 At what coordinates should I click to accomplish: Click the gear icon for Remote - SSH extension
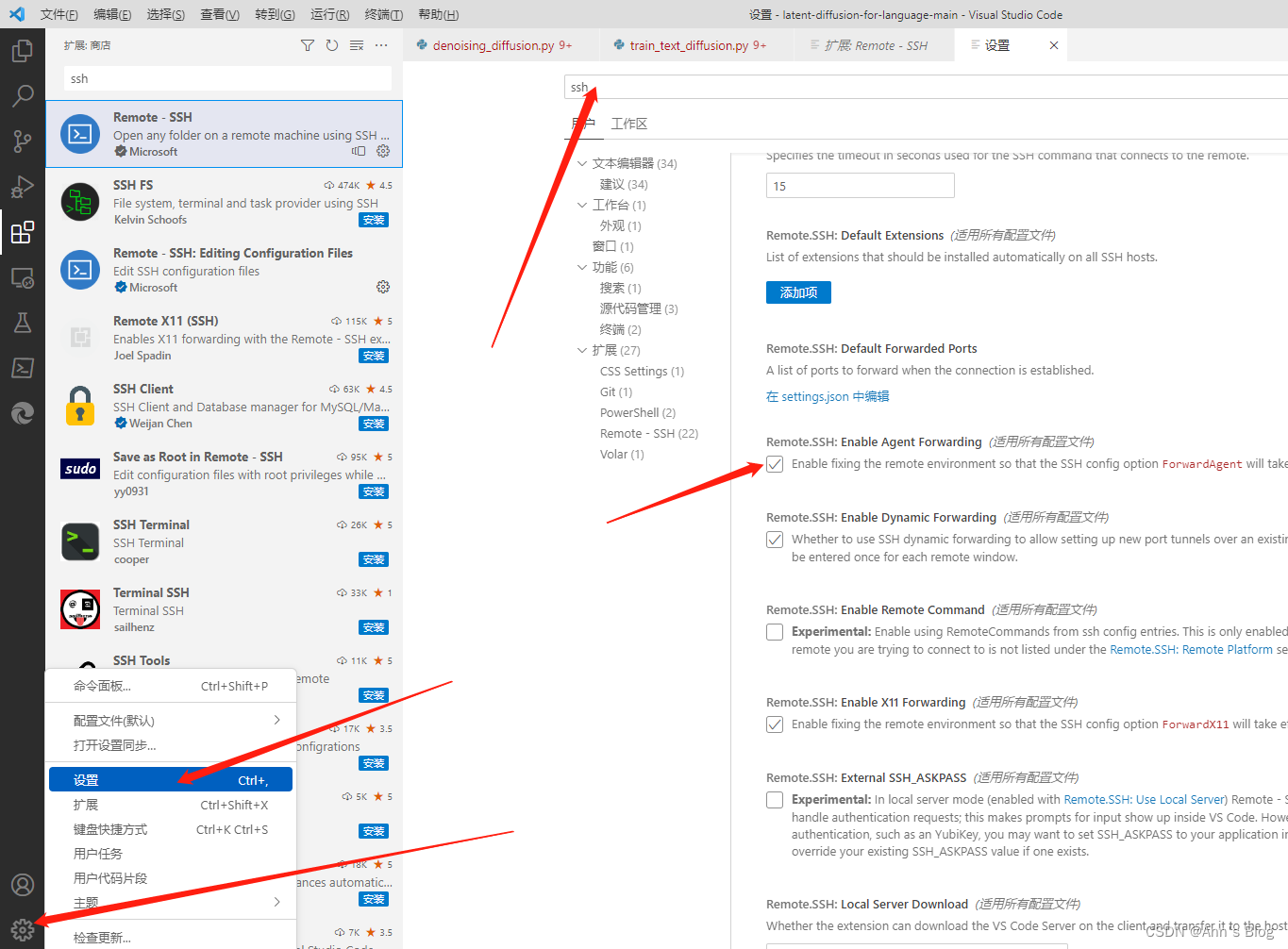tap(383, 151)
